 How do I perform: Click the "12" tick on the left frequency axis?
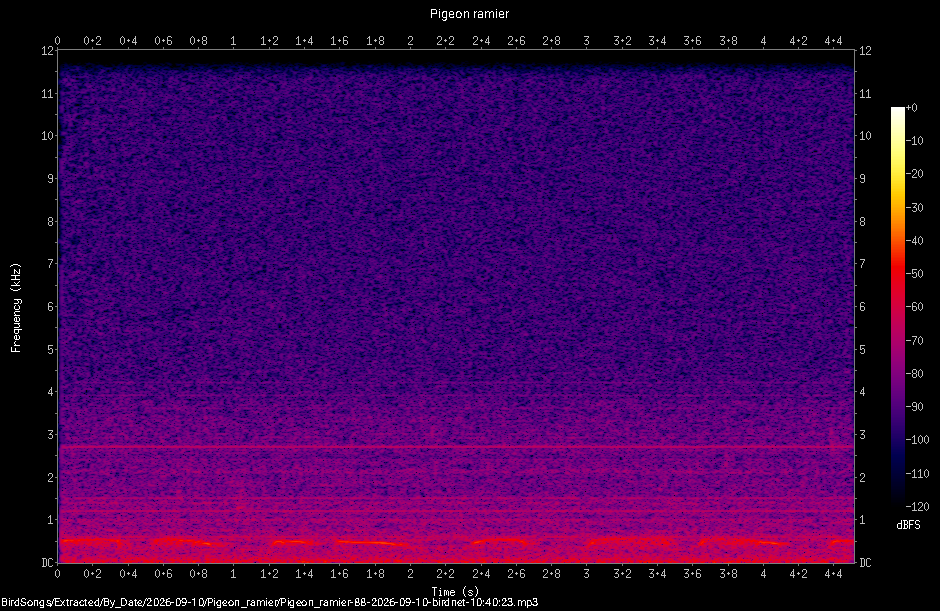coord(47,51)
